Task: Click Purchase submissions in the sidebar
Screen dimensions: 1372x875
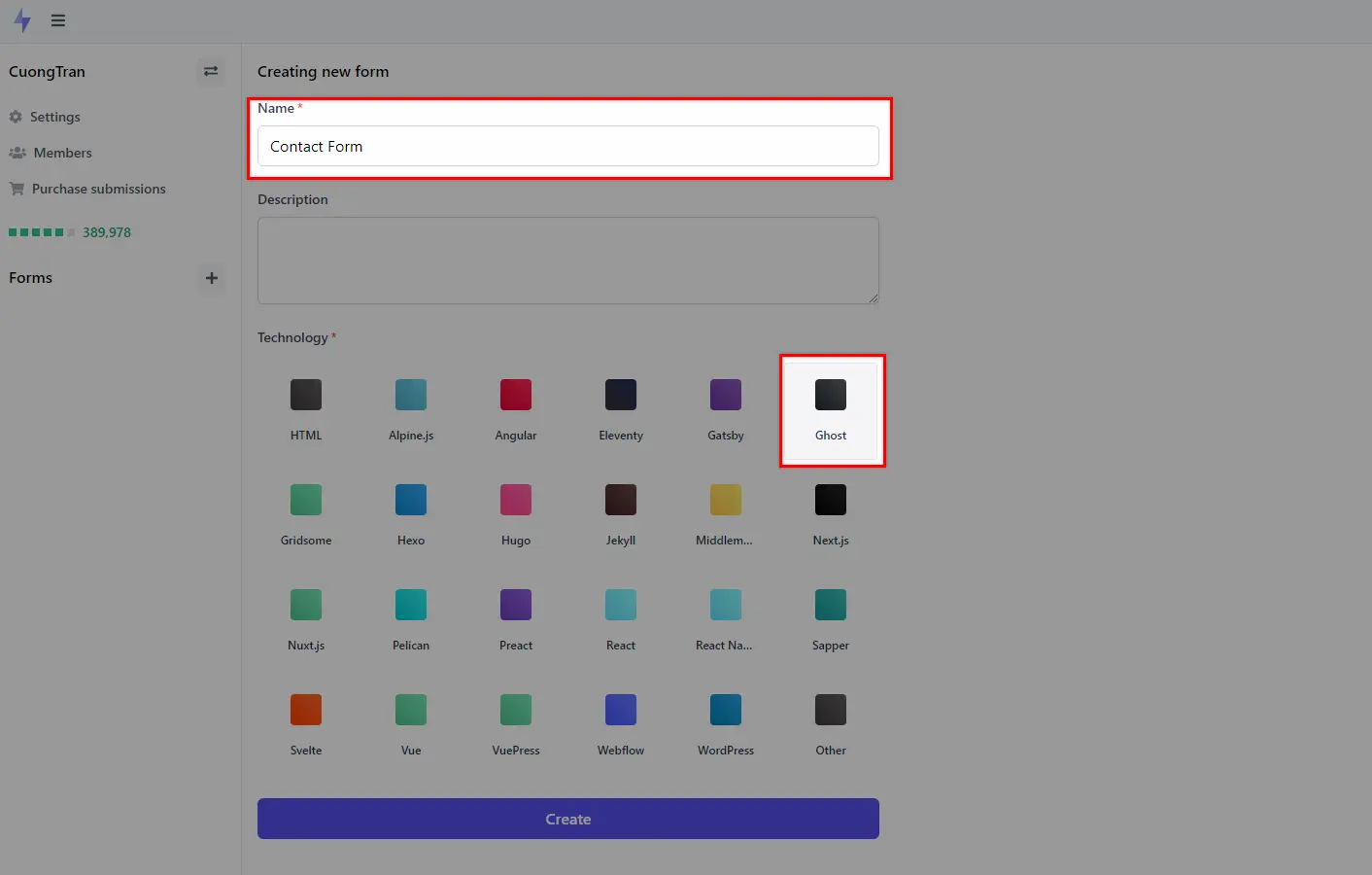Action: (98, 189)
